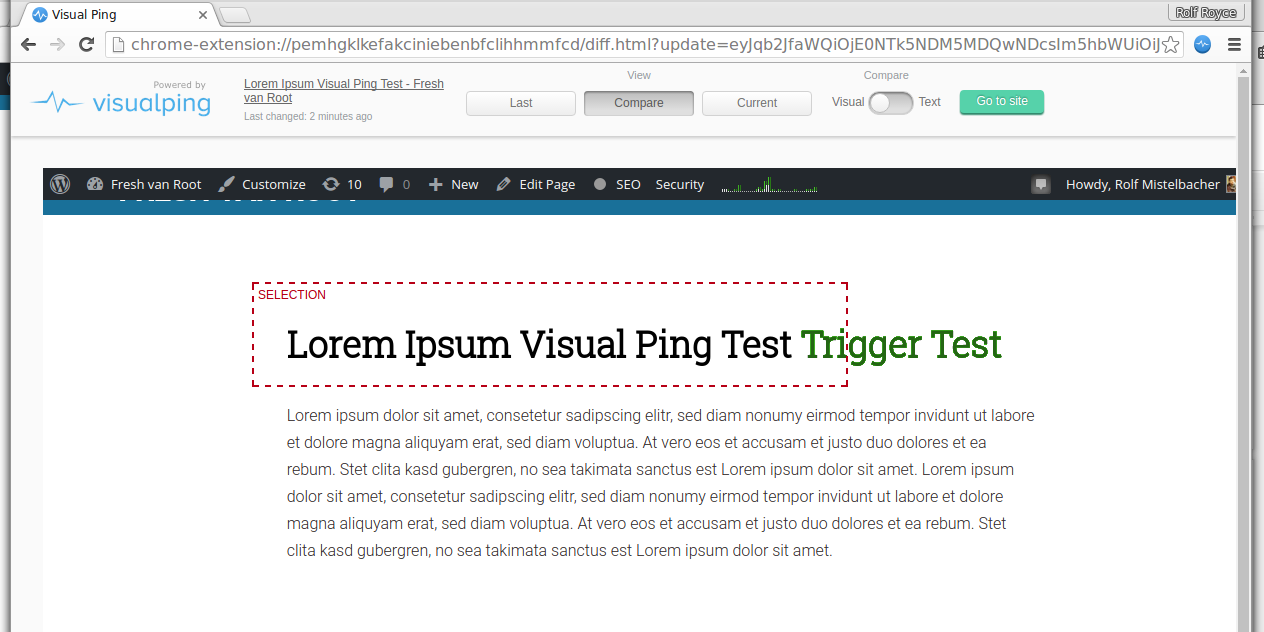Viewport: 1264px width, 632px height.
Task: Open the Chrome hamburger menu
Action: 1234,44
